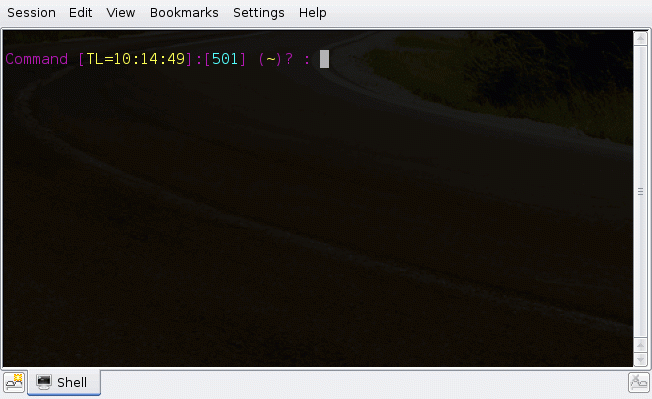The height and width of the screenshot is (399, 652).
Task: Click the terminal block cursor
Action: click(324, 59)
